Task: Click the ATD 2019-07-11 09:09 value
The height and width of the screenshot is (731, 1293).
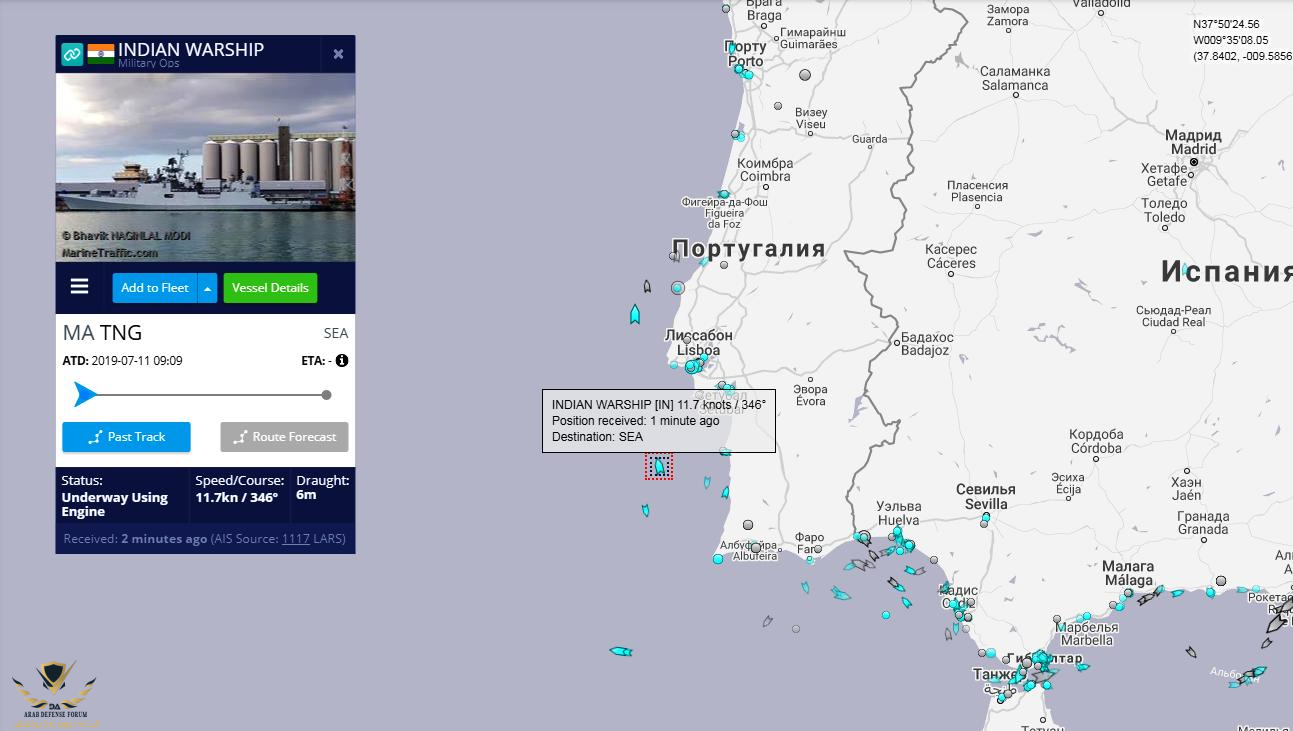Action: (137, 361)
